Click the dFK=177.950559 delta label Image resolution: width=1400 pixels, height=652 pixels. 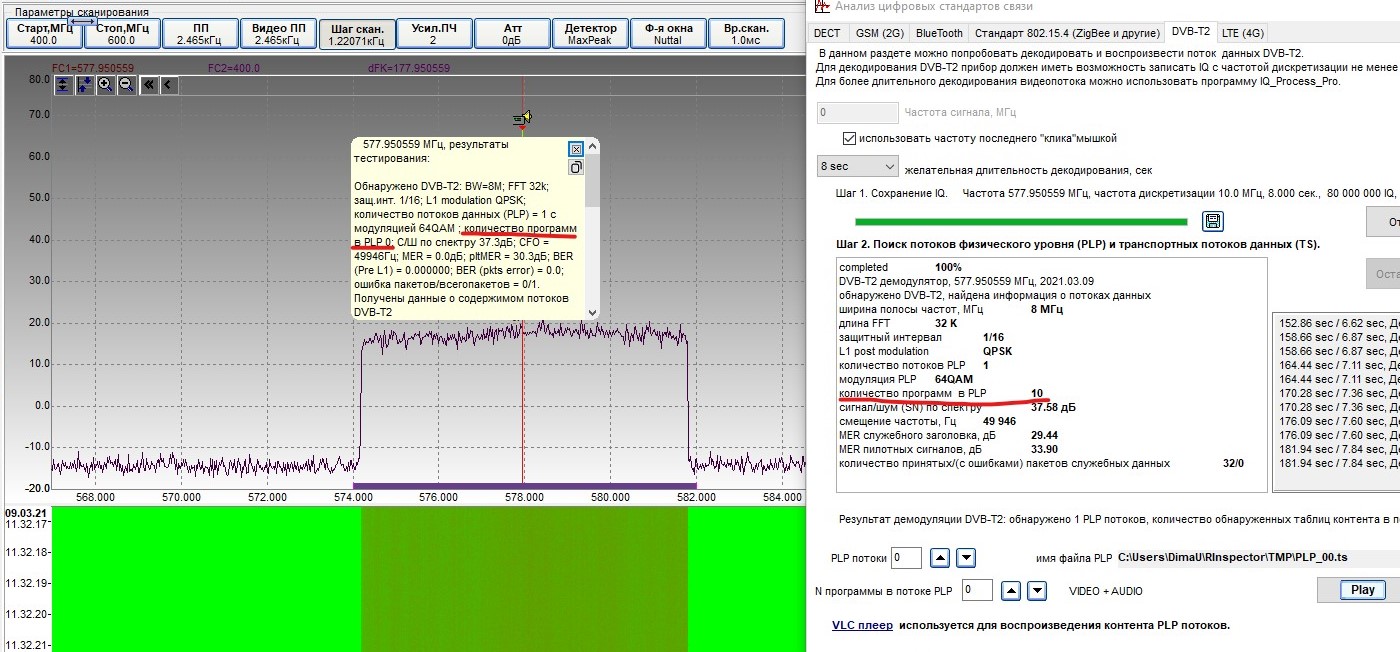click(x=409, y=68)
